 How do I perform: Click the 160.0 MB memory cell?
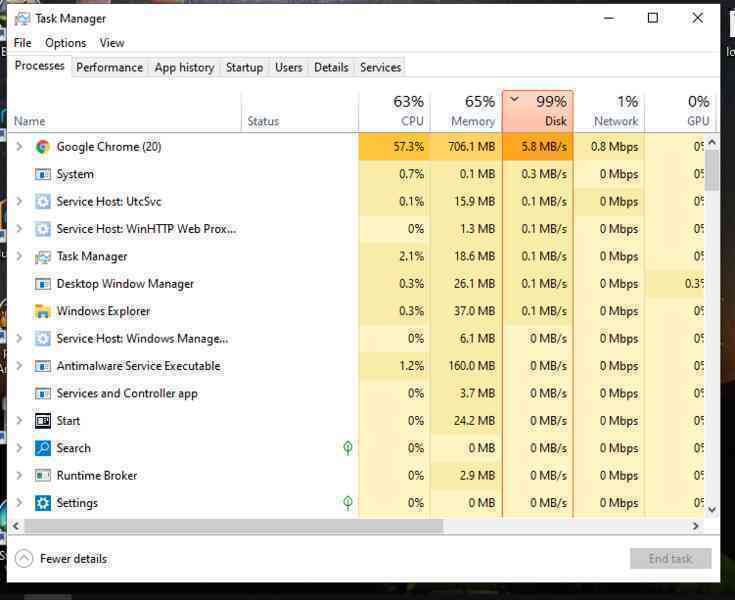tap(465, 366)
